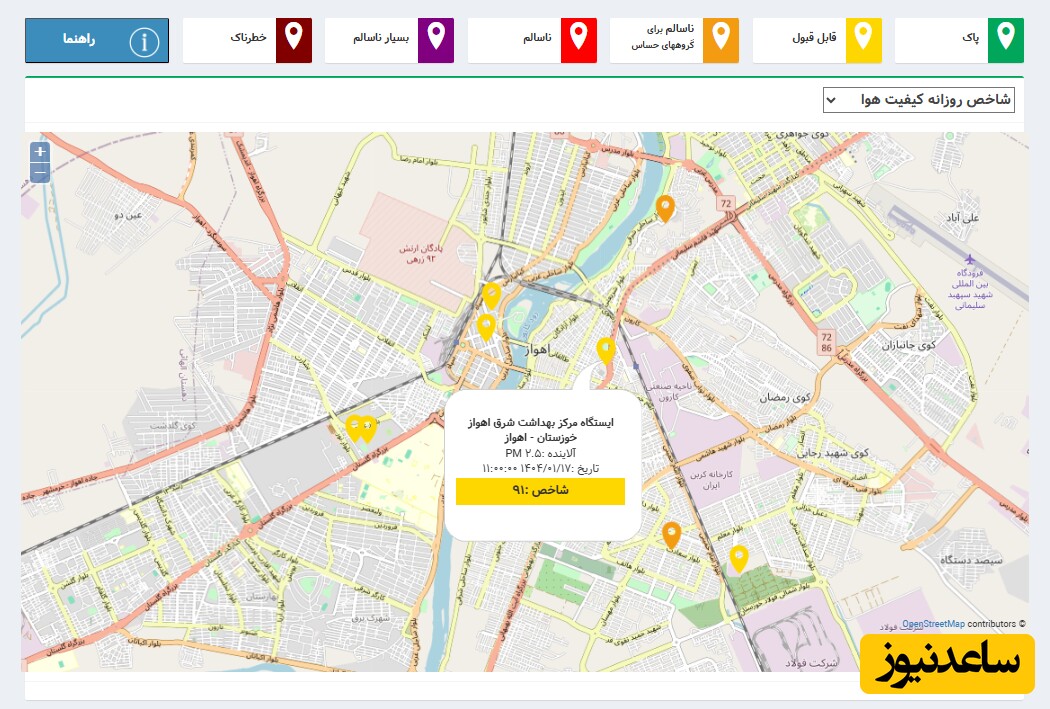Click the red pin icon for ناسالم
Screen dimensions: 1050x709
pos(579,40)
